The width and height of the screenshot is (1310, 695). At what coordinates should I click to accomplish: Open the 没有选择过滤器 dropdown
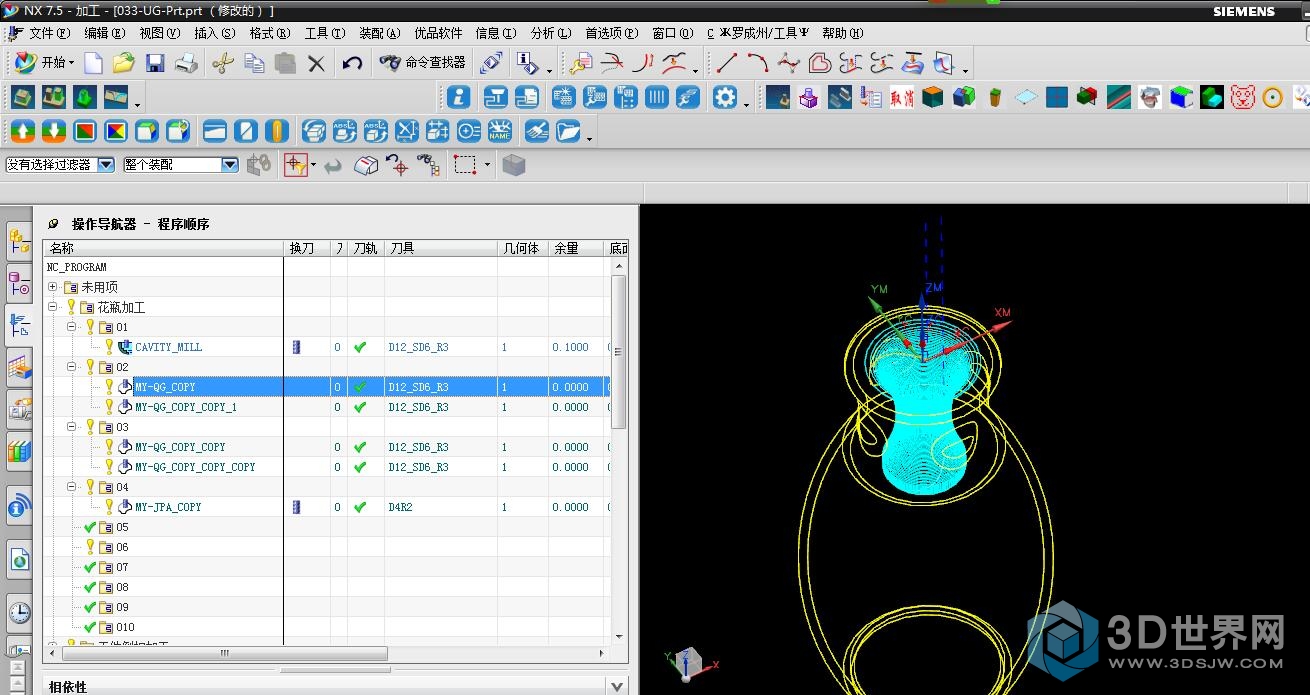[106, 165]
